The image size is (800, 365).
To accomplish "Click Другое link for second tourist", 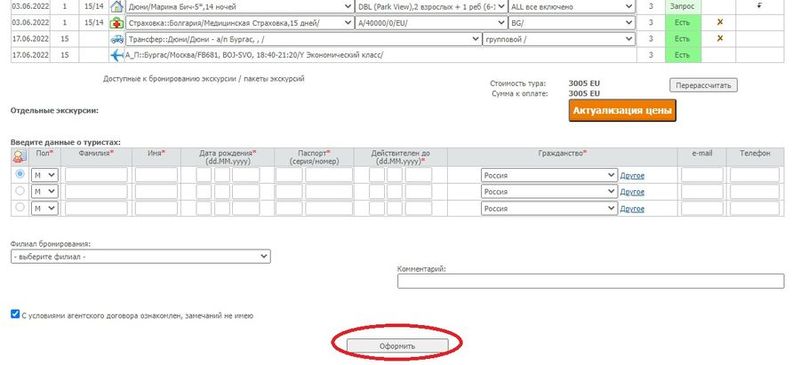I will [632, 192].
